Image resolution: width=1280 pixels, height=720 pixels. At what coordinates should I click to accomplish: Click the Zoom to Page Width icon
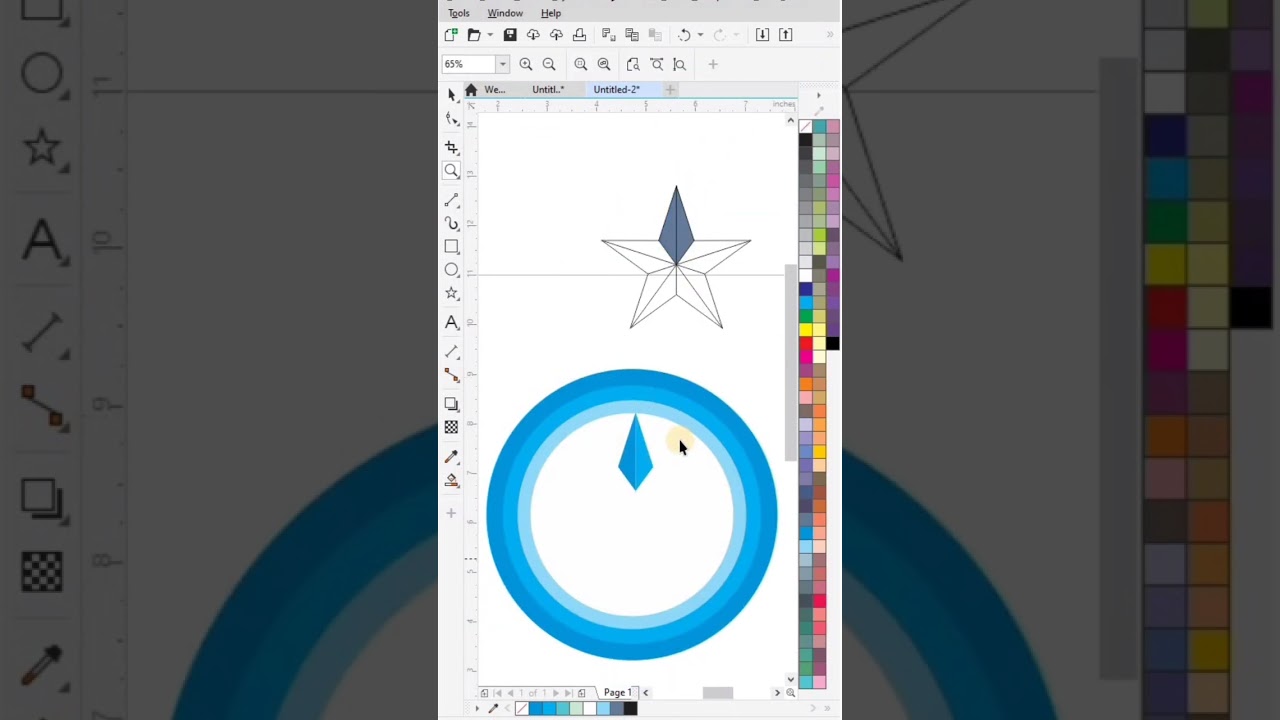pyautogui.click(x=656, y=64)
